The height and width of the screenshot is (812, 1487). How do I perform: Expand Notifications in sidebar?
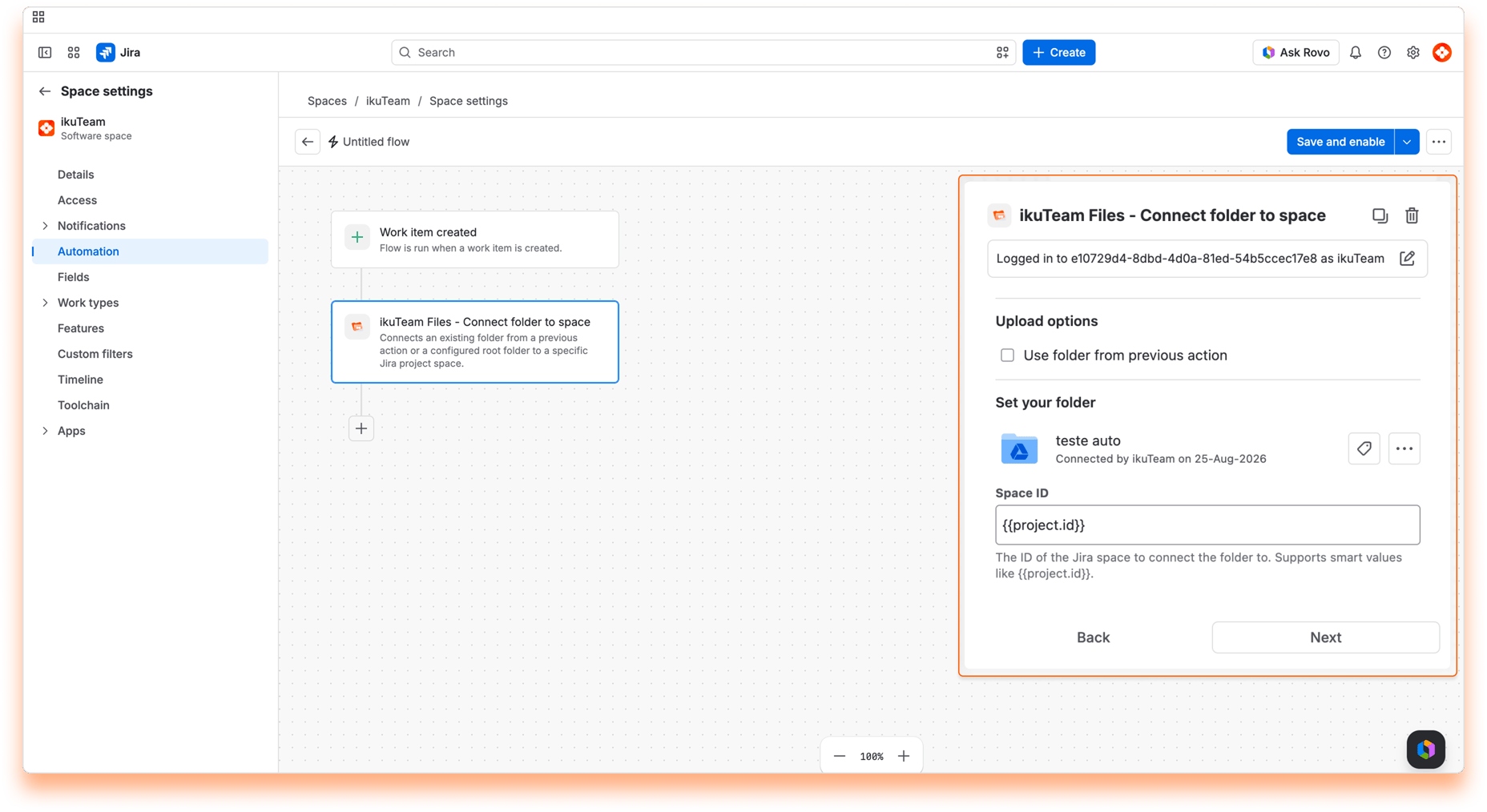(45, 226)
